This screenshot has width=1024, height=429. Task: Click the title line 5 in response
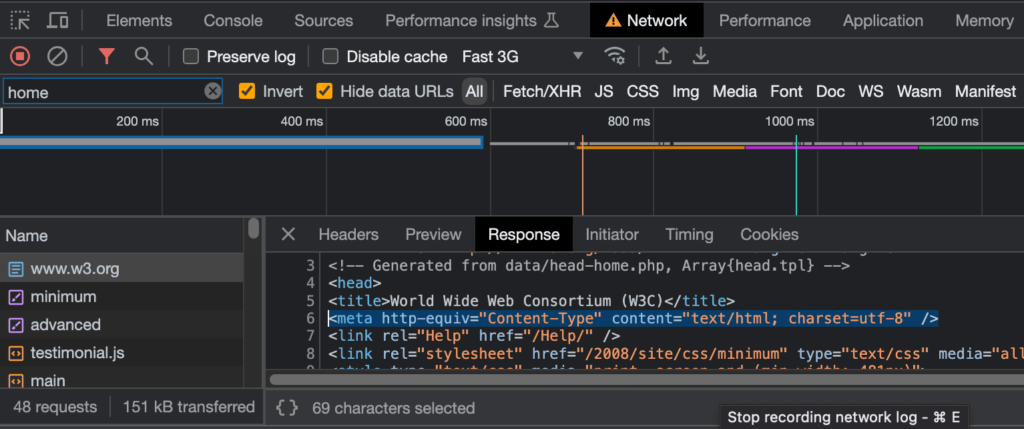click(532, 302)
